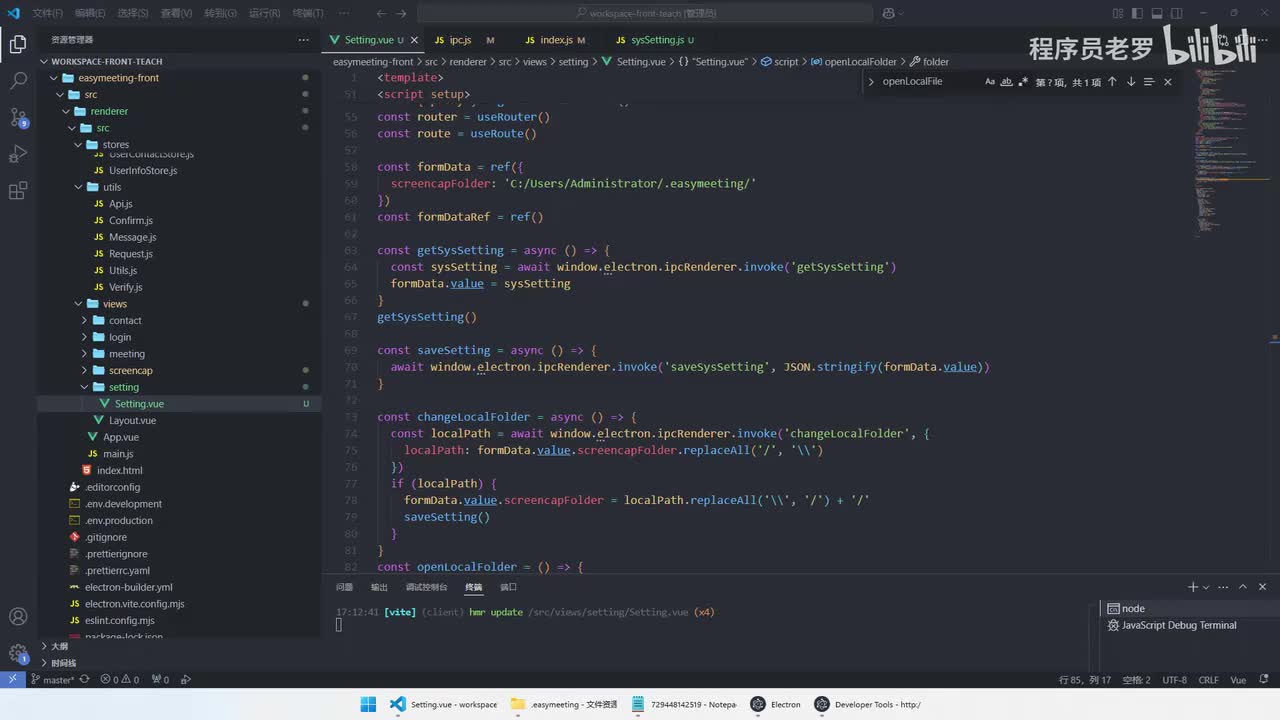Expand the contact folder in explorer
Image resolution: width=1280 pixels, height=720 pixels.
point(125,320)
